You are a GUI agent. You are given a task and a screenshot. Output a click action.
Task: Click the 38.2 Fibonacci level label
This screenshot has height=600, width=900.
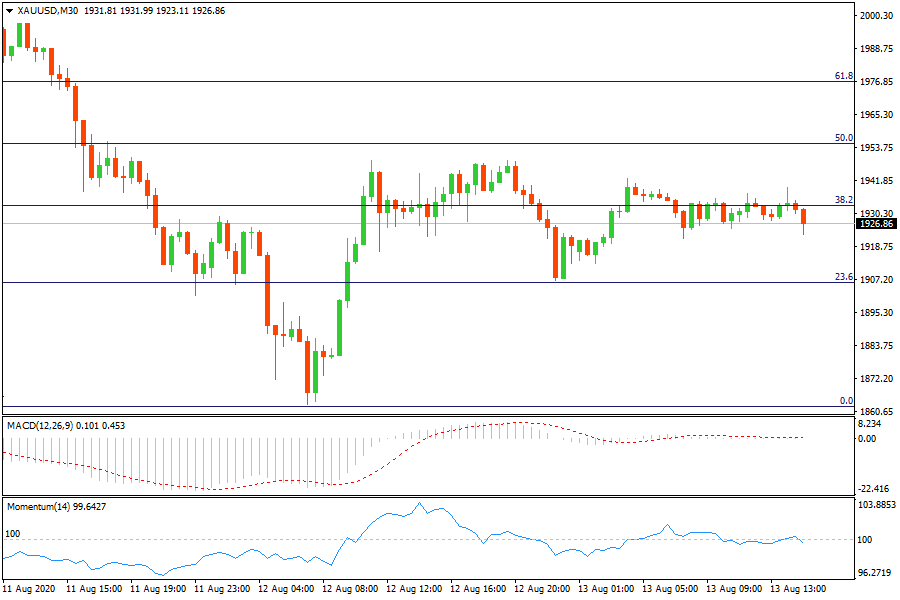843,200
